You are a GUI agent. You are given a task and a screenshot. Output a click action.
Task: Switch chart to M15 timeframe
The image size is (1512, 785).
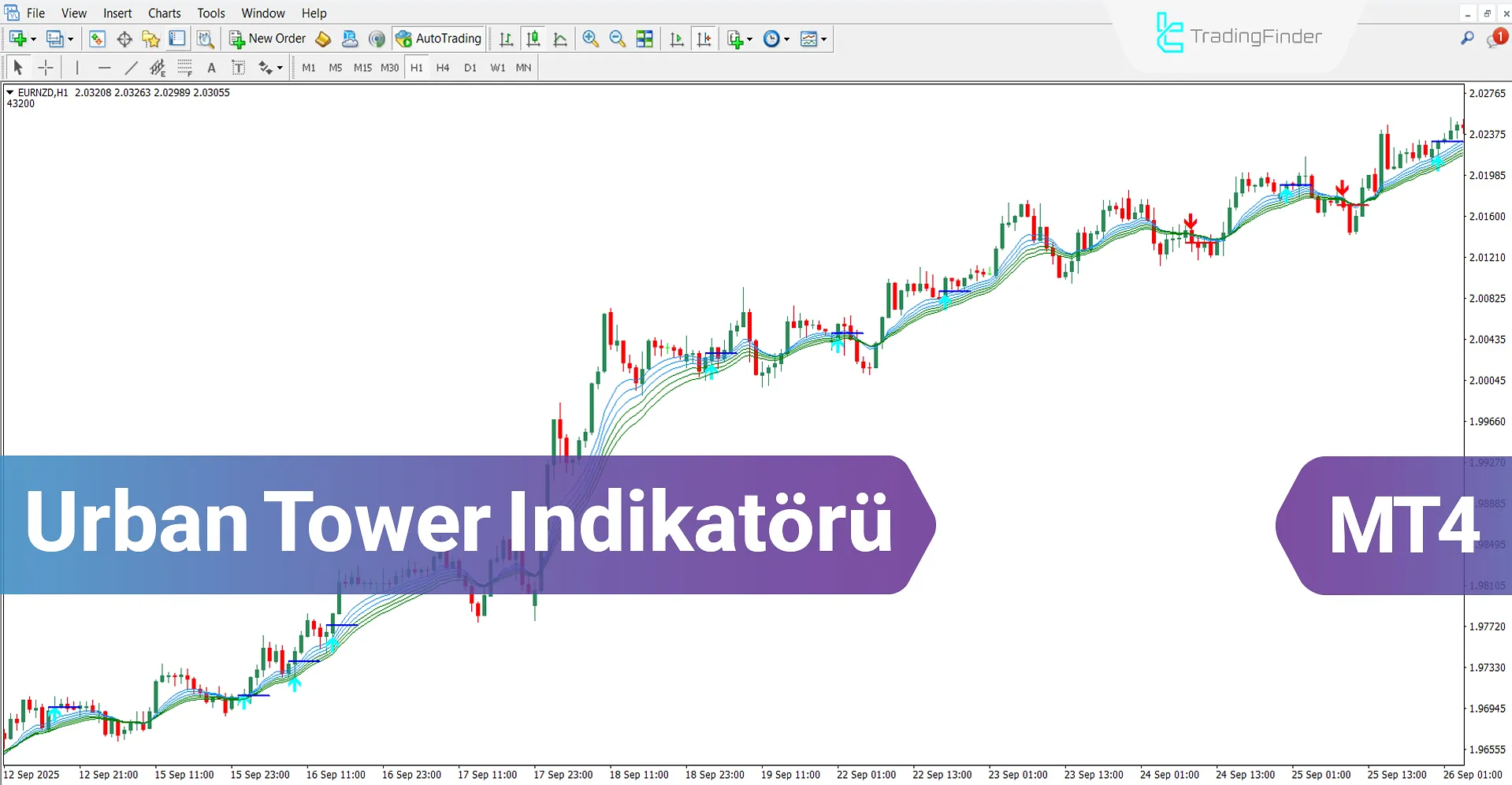(362, 68)
